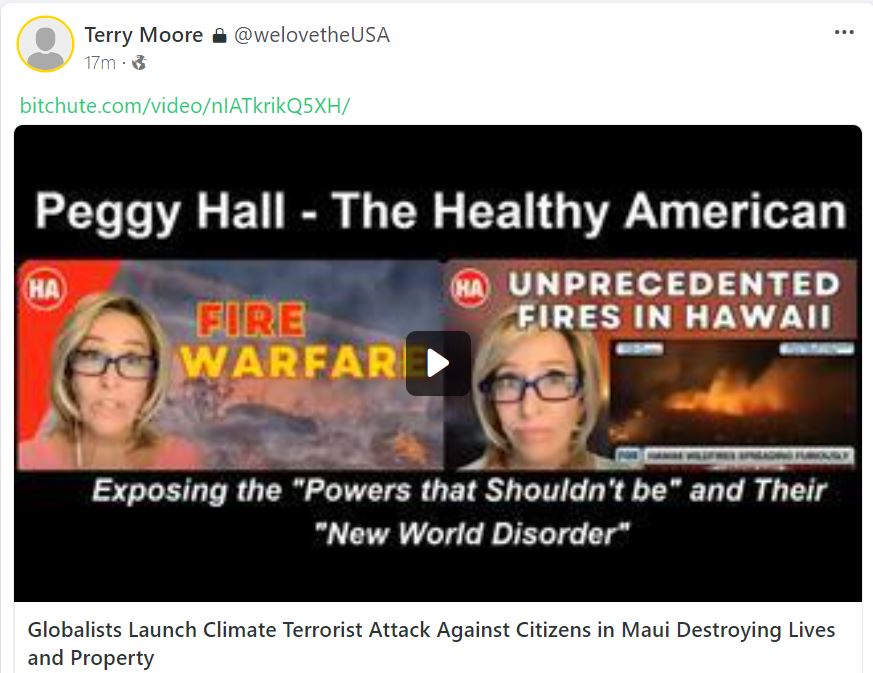Screen dimensions: 873x673
Task: Open the bitchute.com video link
Action: pyautogui.click(x=185, y=105)
